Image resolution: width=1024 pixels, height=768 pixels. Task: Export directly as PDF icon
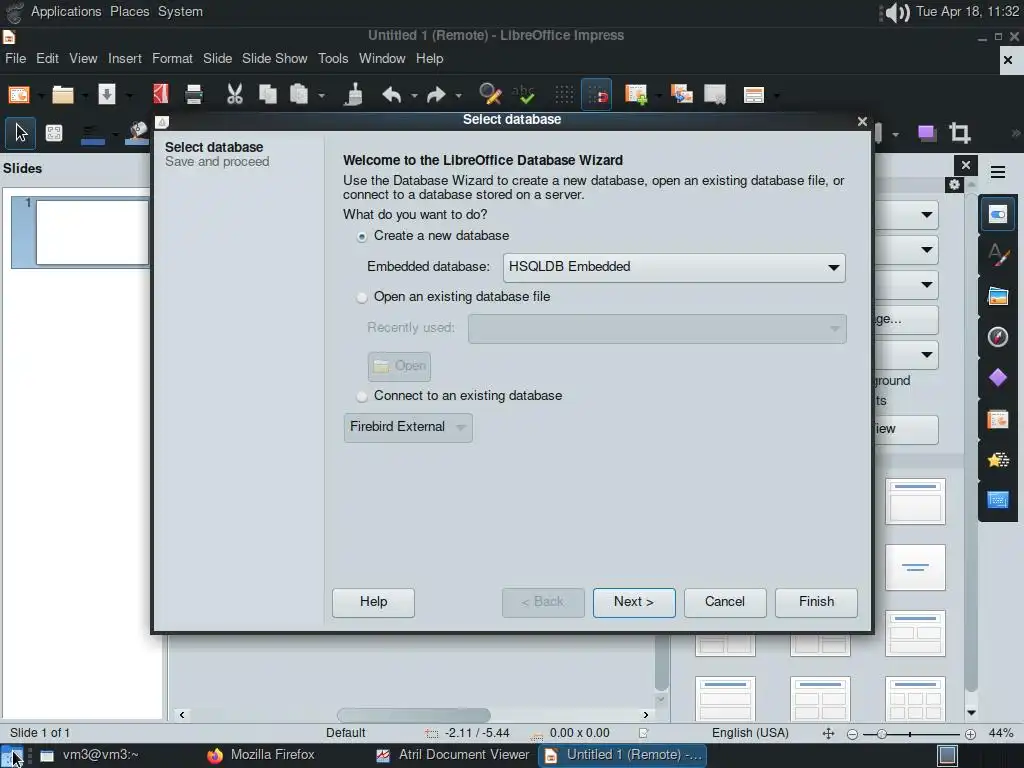click(161, 95)
